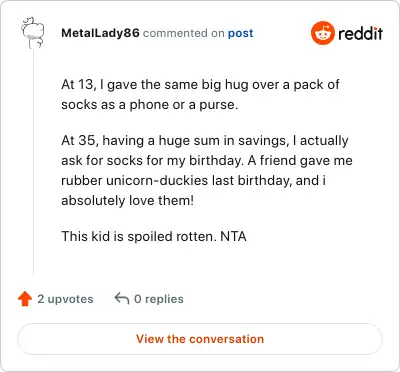
Task: Open "View the conversation" button
Action: tap(200, 339)
